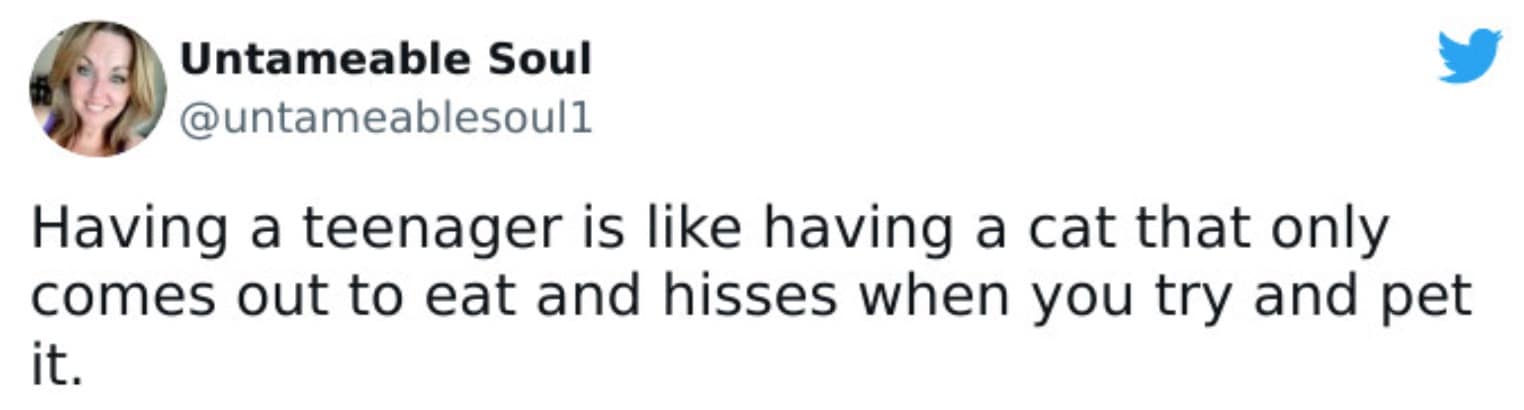Select the word "hisses" in the tweet
The image size is (1524, 410).
pyautogui.click(x=771, y=298)
